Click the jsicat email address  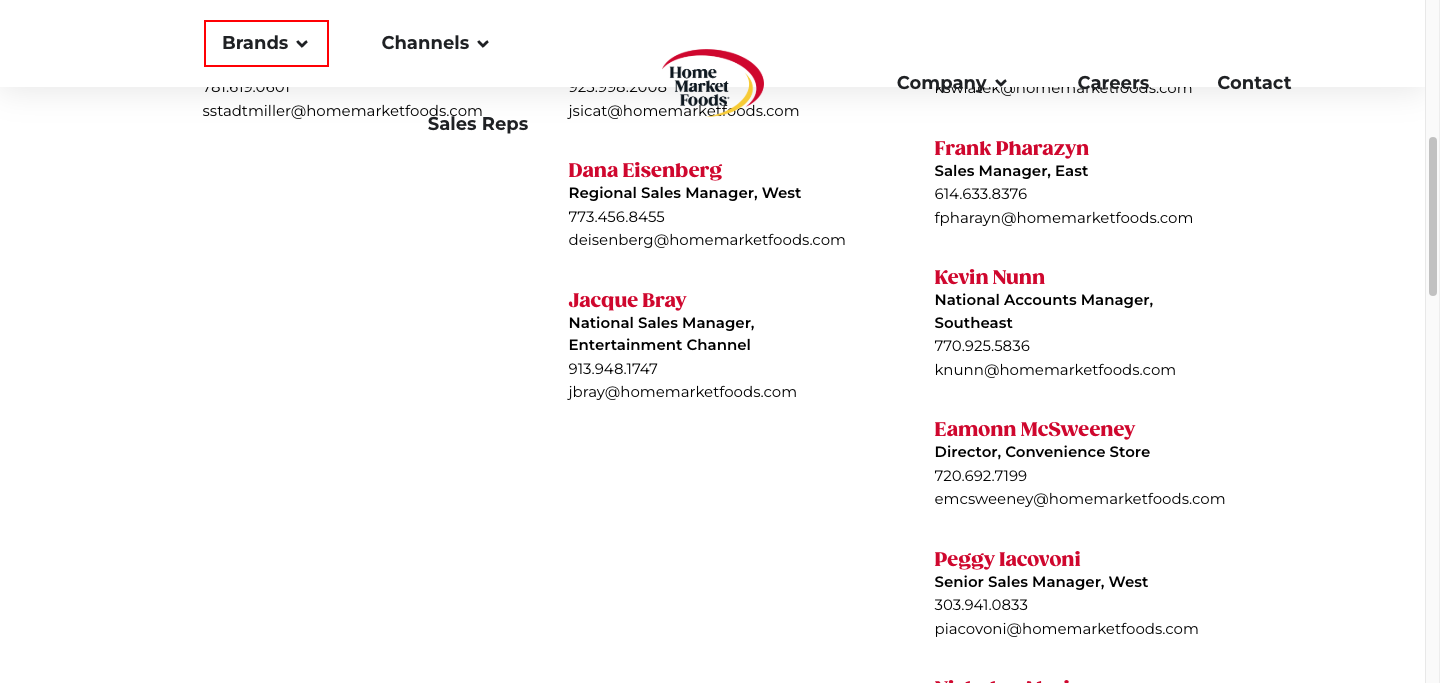point(684,111)
